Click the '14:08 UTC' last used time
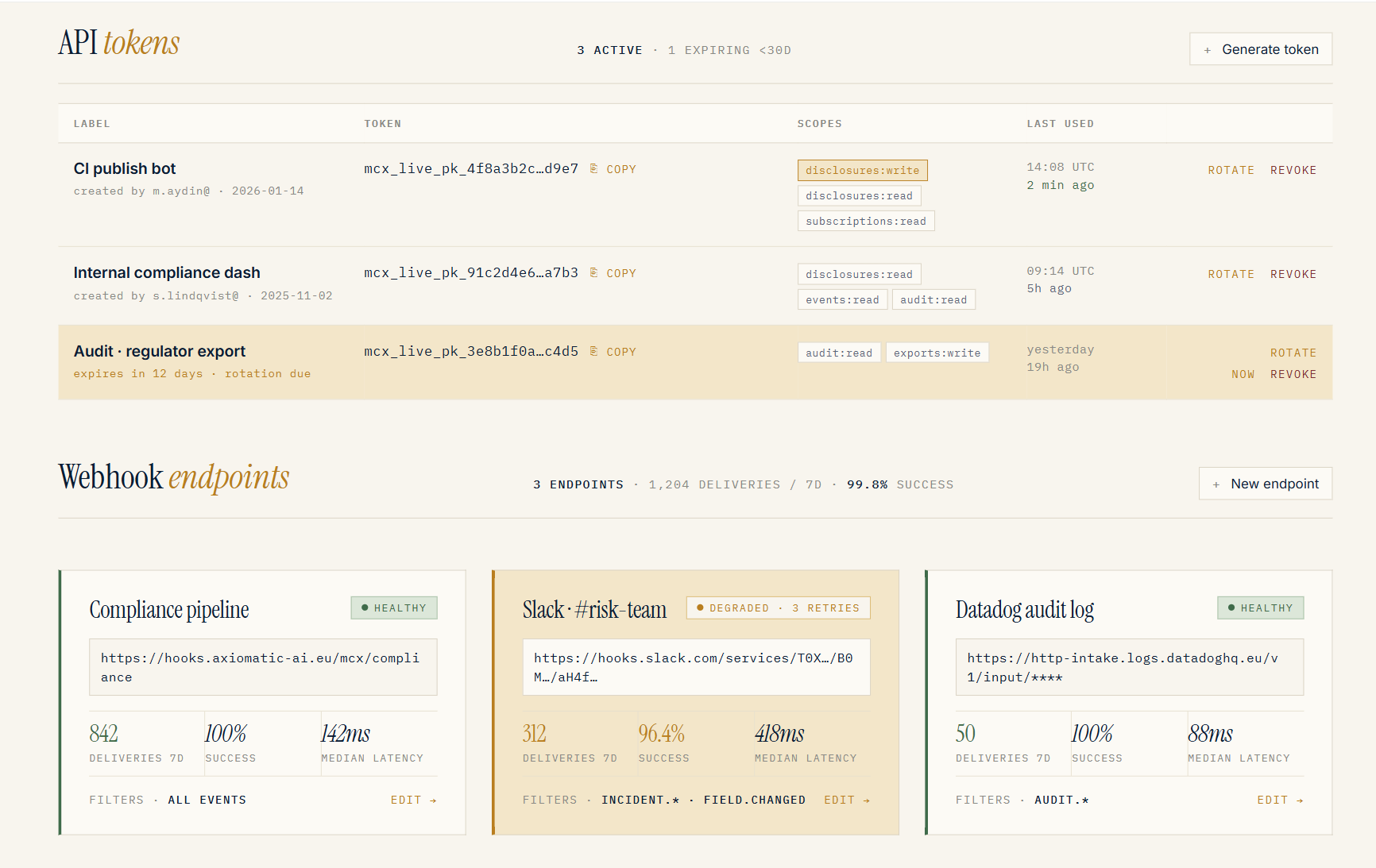This screenshot has width=1376, height=868. click(1061, 167)
